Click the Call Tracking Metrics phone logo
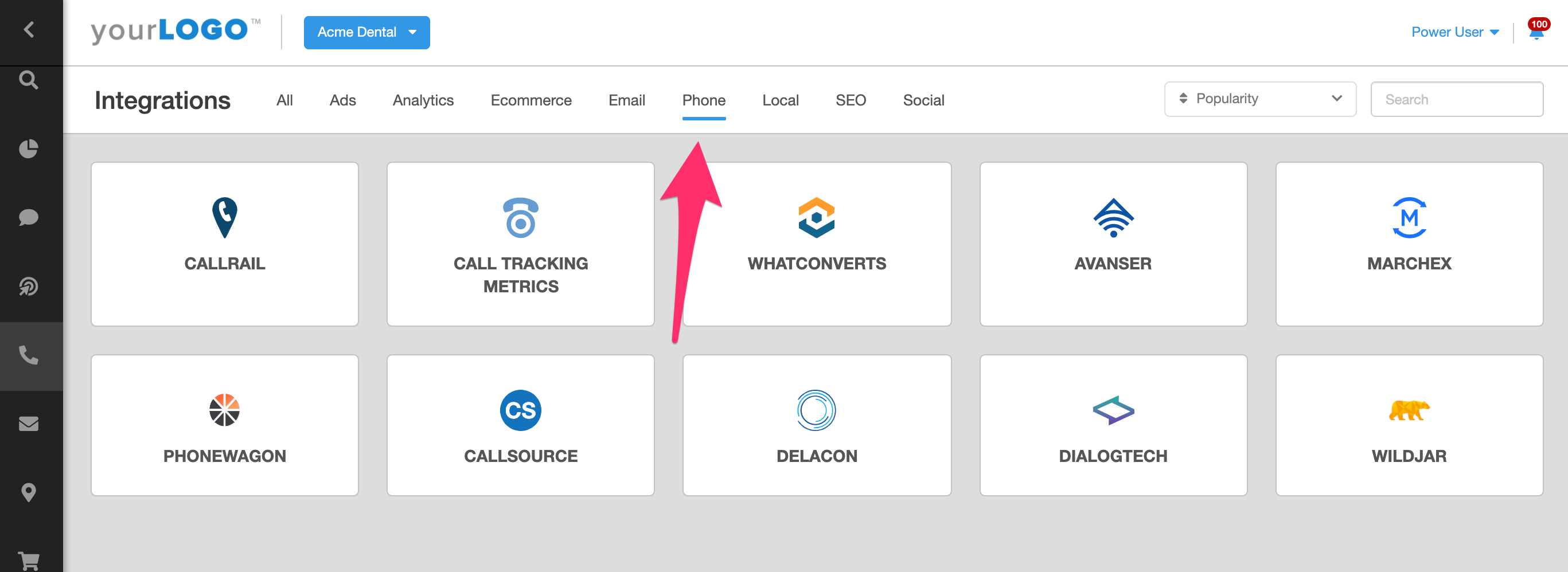This screenshot has height=572, width=1568. pos(520,218)
